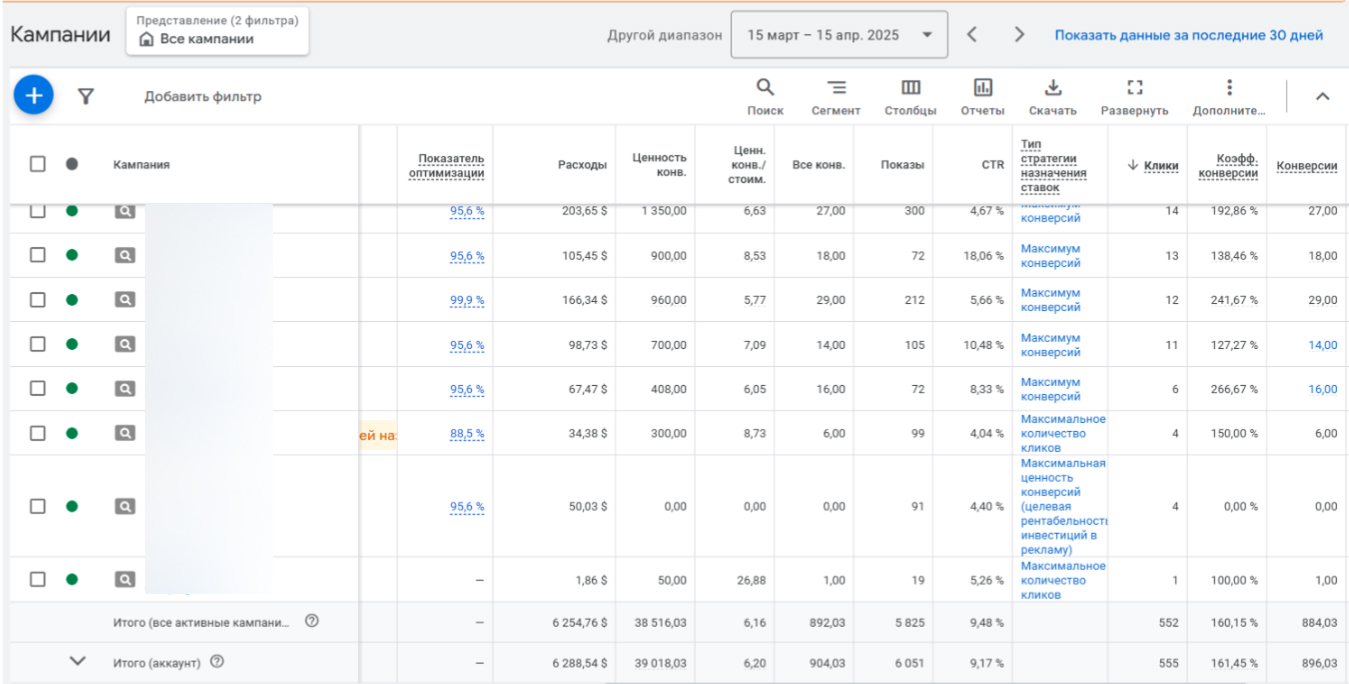The height and width of the screenshot is (684, 1349).
Task: Check the box for the 1,86 $ campaign
Action: point(37,579)
